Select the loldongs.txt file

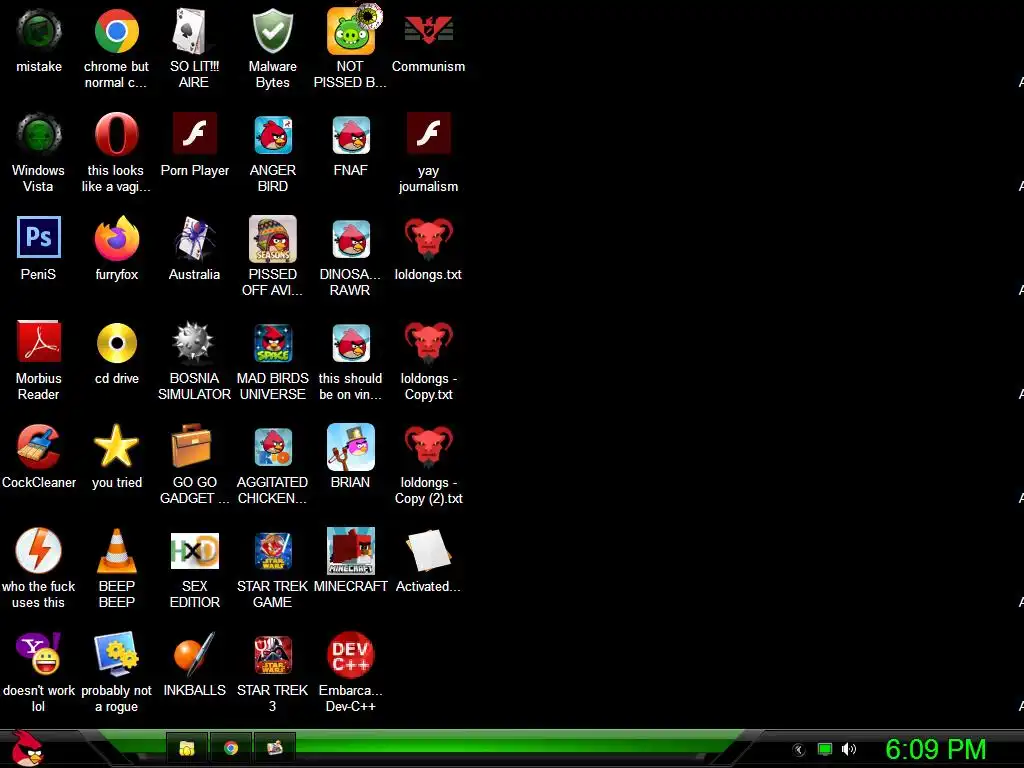[x=428, y=239]
